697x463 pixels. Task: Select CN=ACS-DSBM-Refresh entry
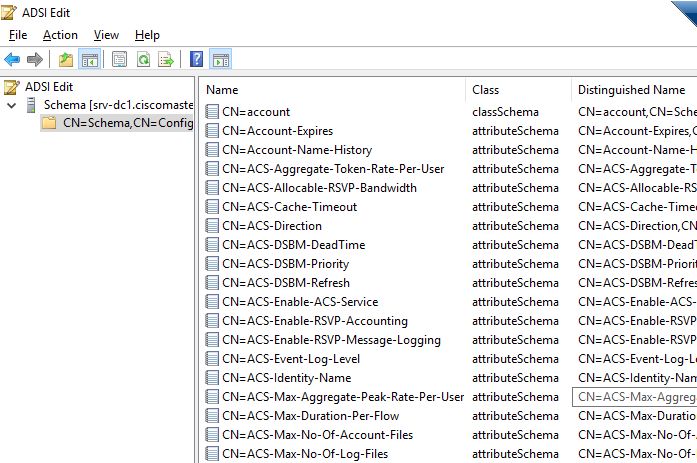coord(286,283)
